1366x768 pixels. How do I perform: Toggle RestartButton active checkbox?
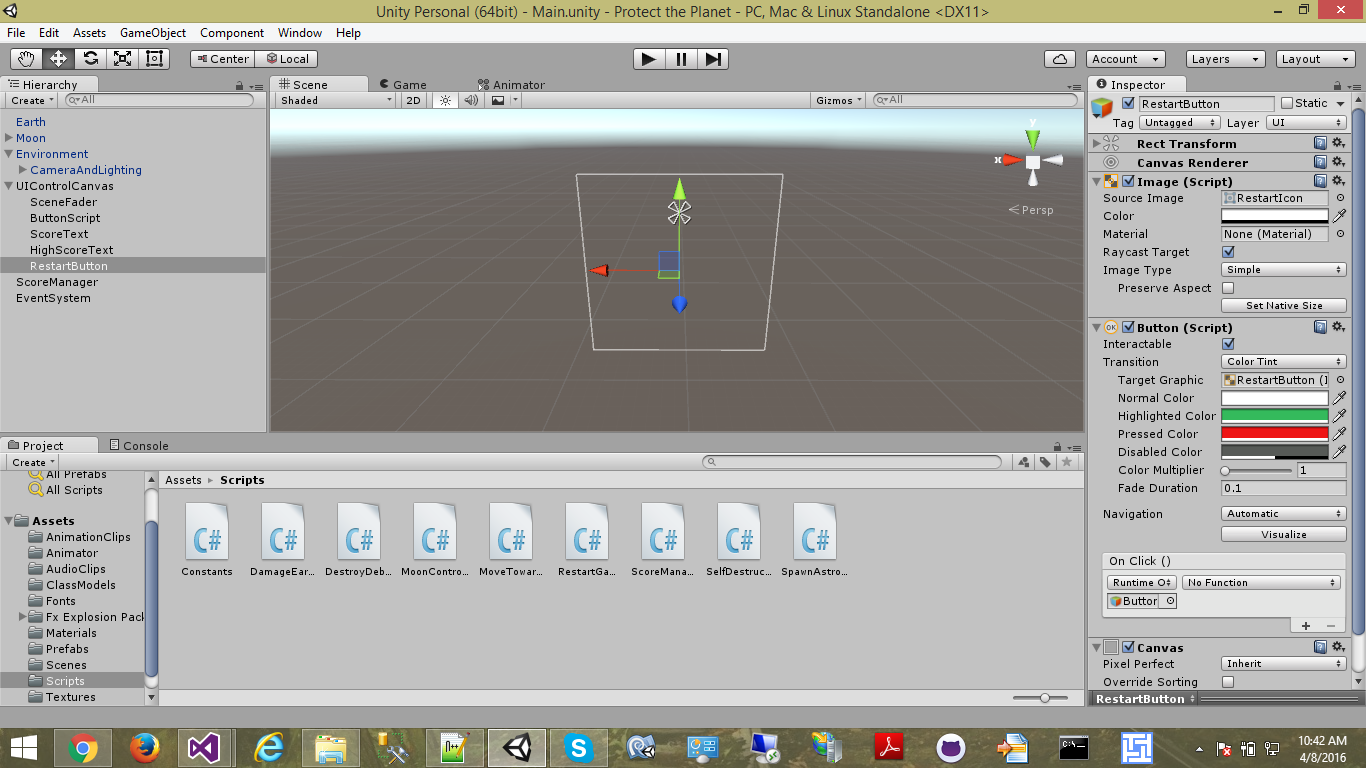tap(1129, 103)
